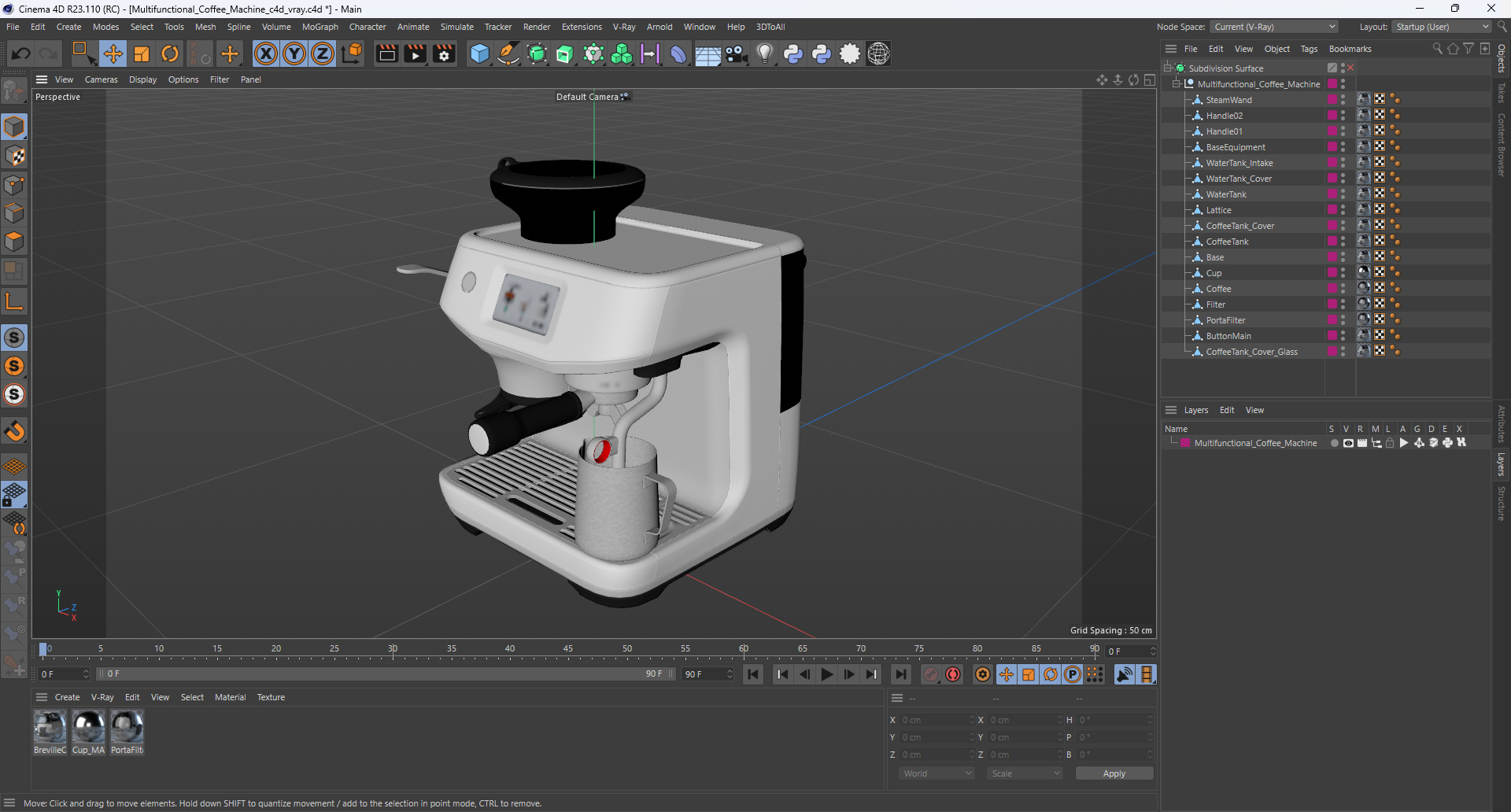Add a Light object icon
Viewport: 1511px width, 812px height.
coord(765,54)
